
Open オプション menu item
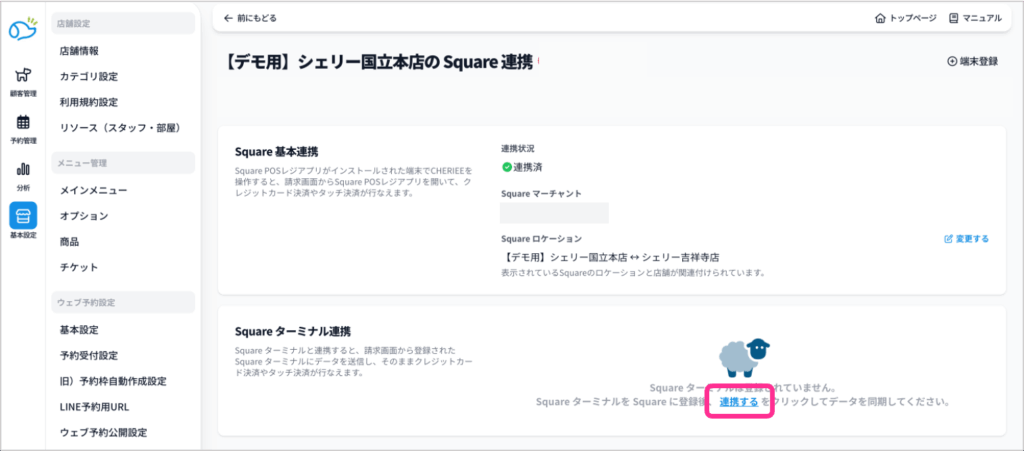pos(84,216)
